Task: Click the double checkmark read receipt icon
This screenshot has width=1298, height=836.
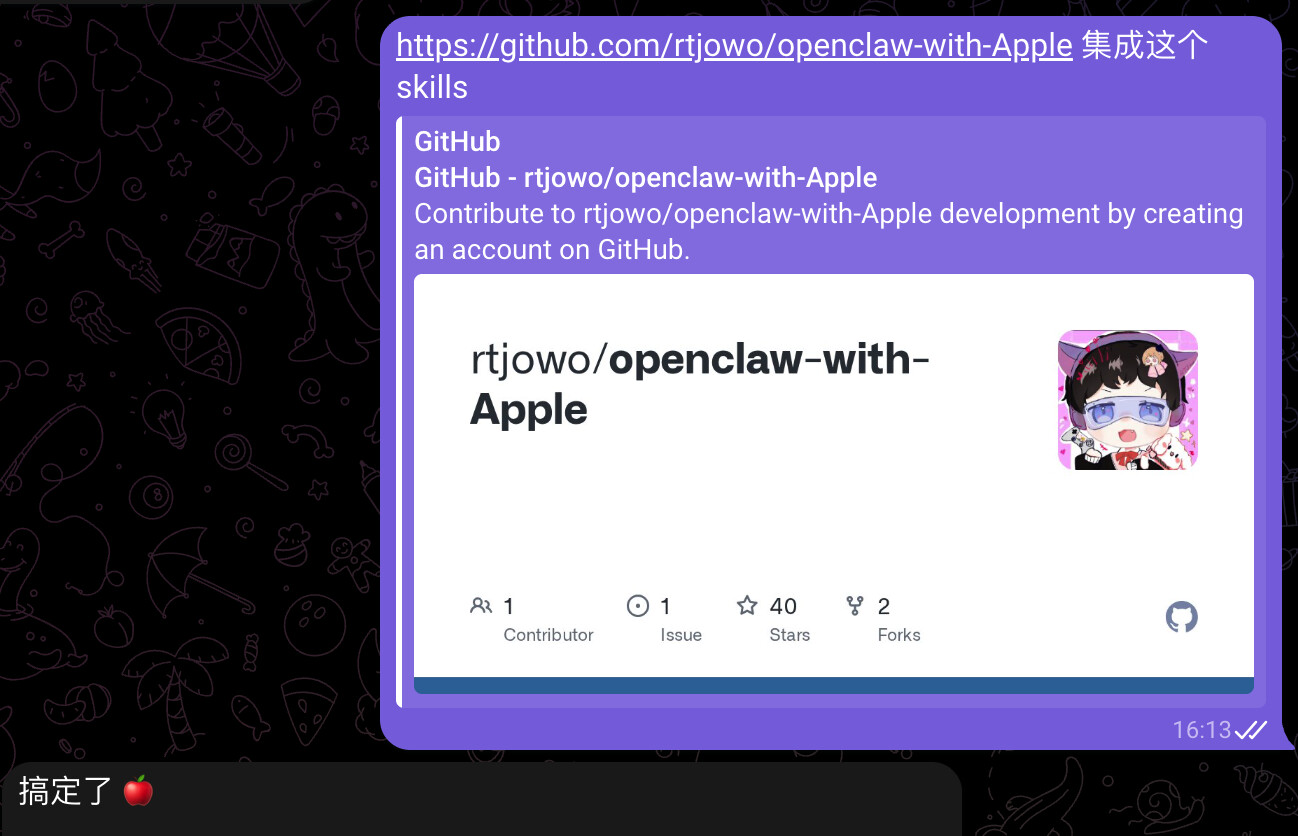Action: pyautogui.click(x=1251, y=730)
